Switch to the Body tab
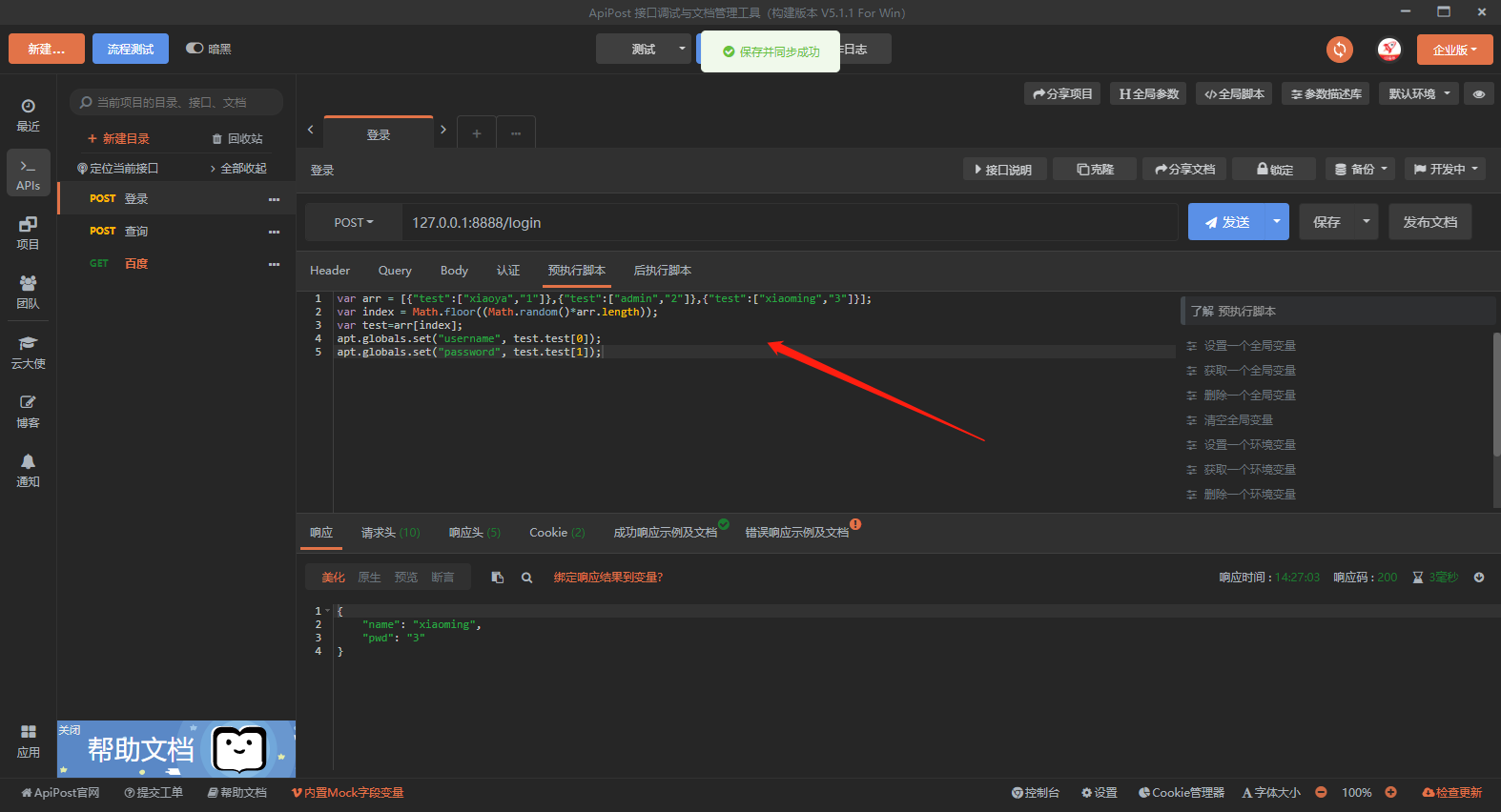1501x812 pixels. [x=454, y=271]
